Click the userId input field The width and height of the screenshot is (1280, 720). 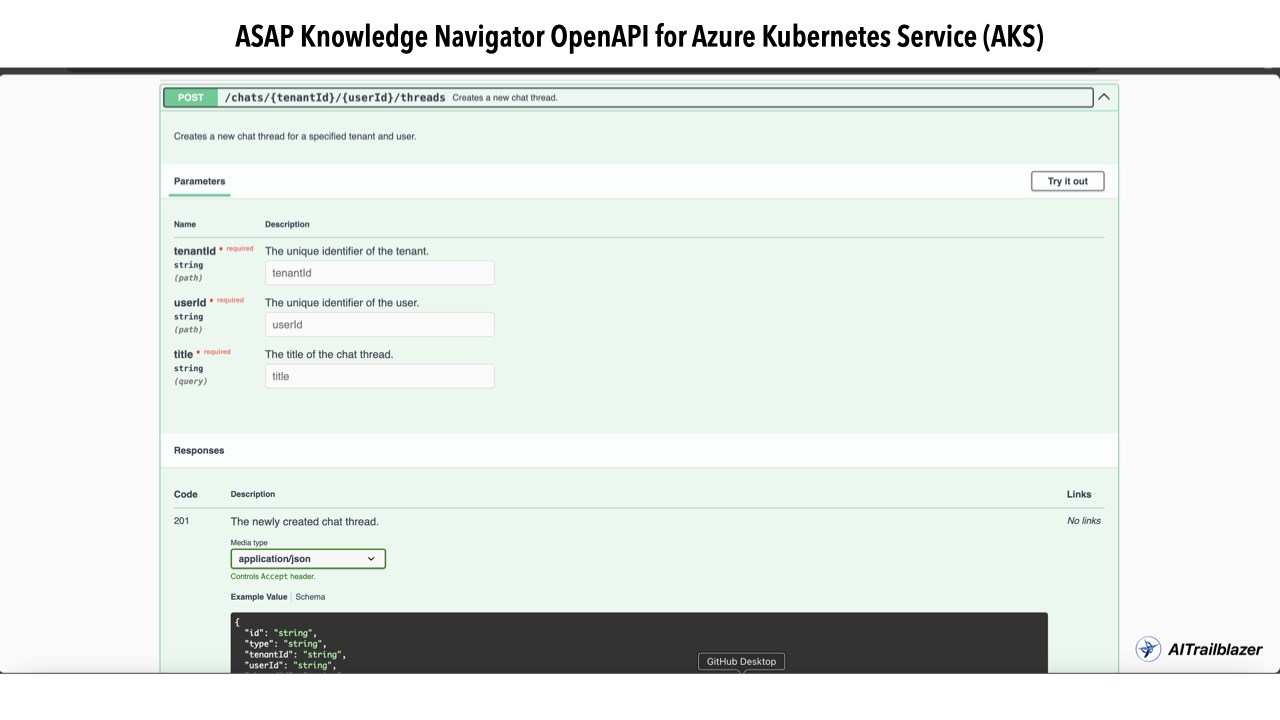pos(379,325)
